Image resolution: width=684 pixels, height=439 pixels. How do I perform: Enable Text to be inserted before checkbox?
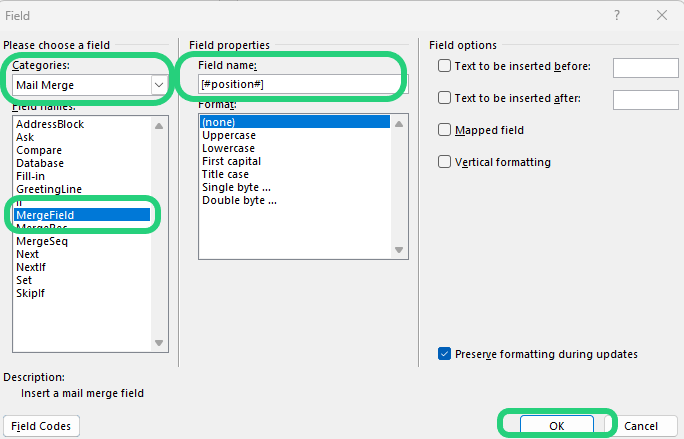point(445,67)
